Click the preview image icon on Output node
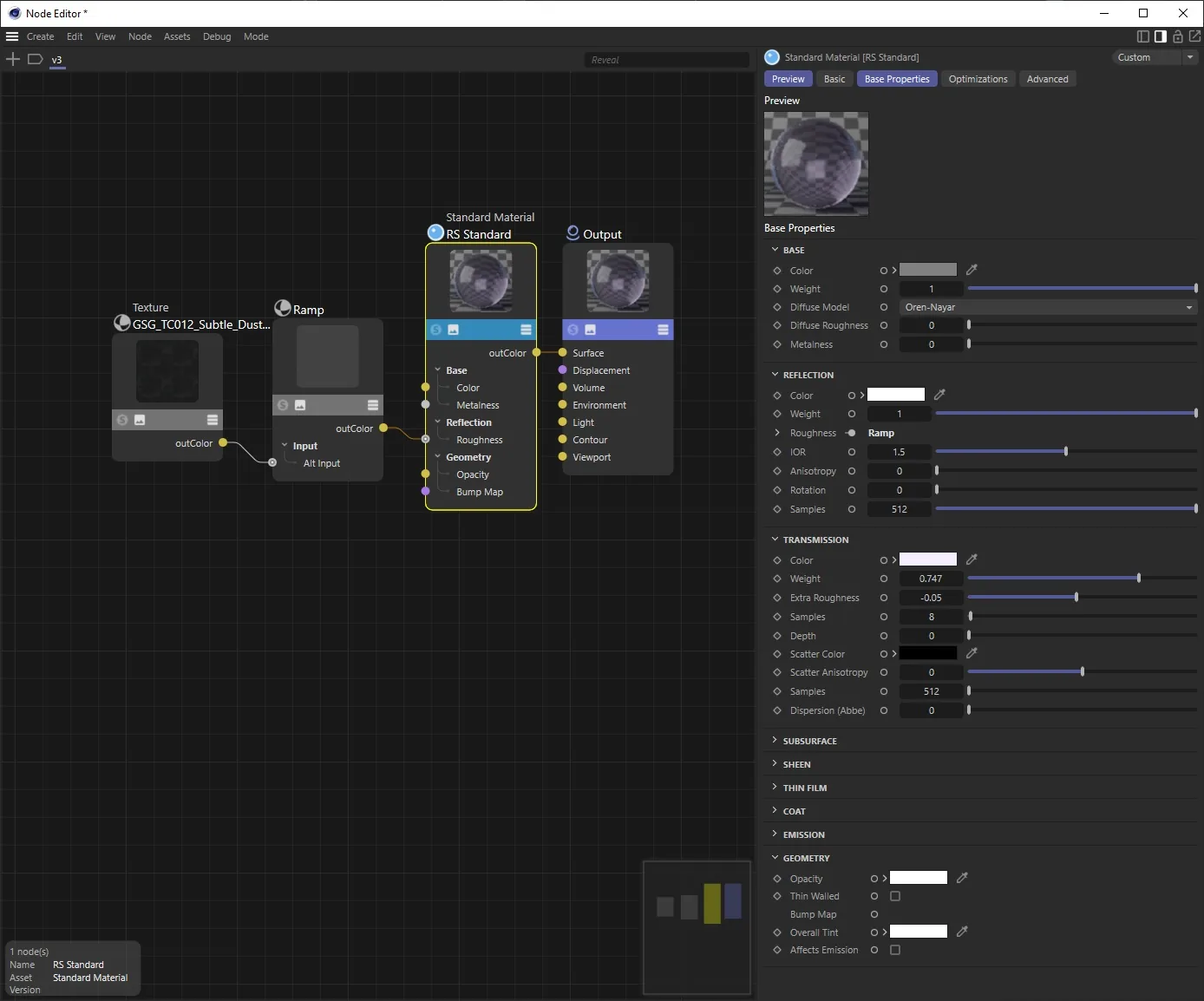This screenshot has width=1204, height=1001. pos(591,330)
